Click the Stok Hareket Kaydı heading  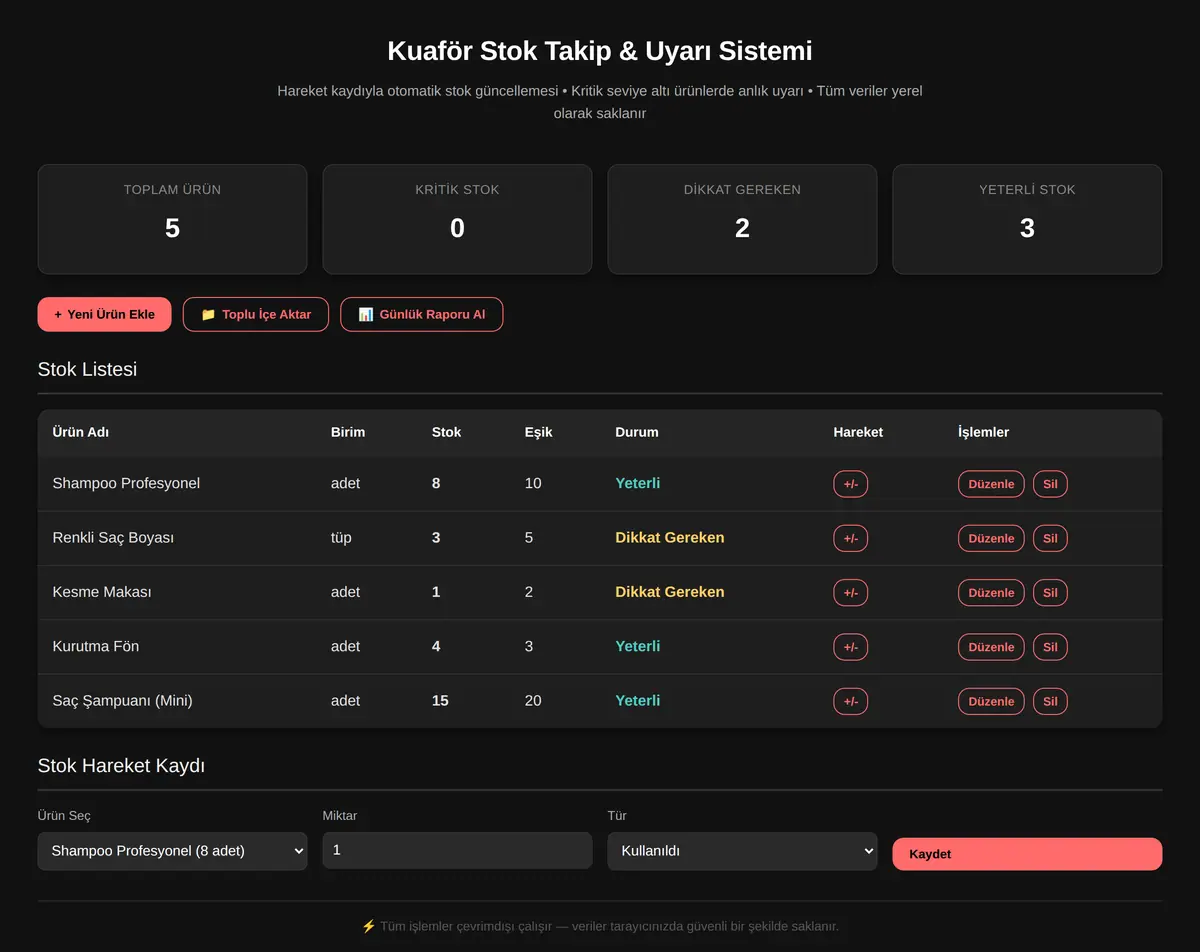121,766
